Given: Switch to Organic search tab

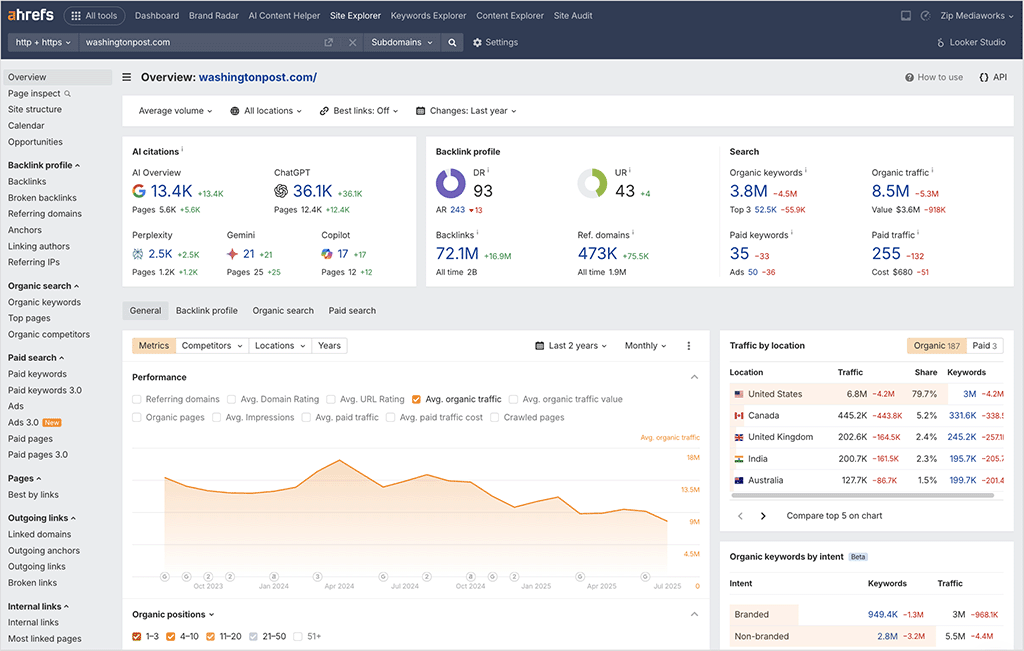Looking at the screenshot, I should pyautogui.click(x=283, y=311).
